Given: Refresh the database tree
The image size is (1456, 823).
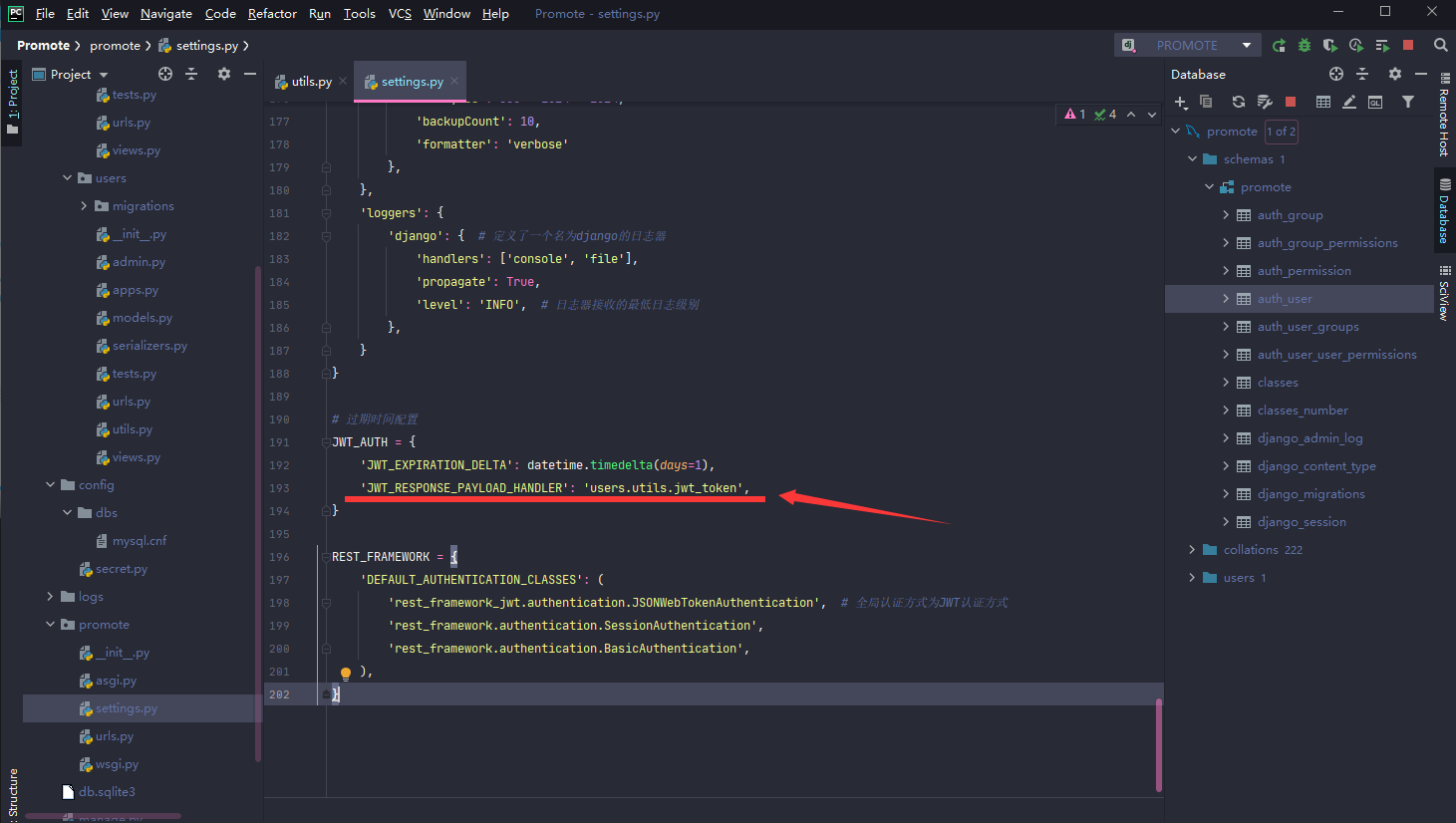Looking at the screenshot, I should [1238, 102].
